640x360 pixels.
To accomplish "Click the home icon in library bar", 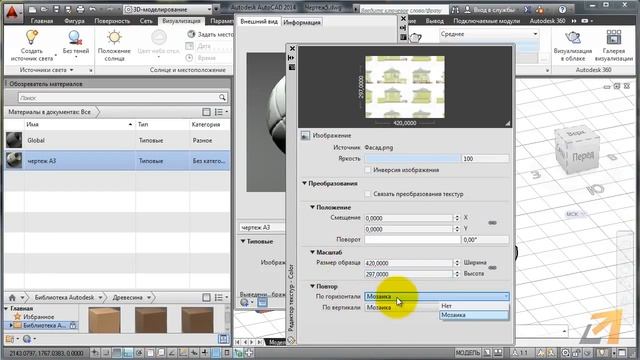I will point(12,298).
